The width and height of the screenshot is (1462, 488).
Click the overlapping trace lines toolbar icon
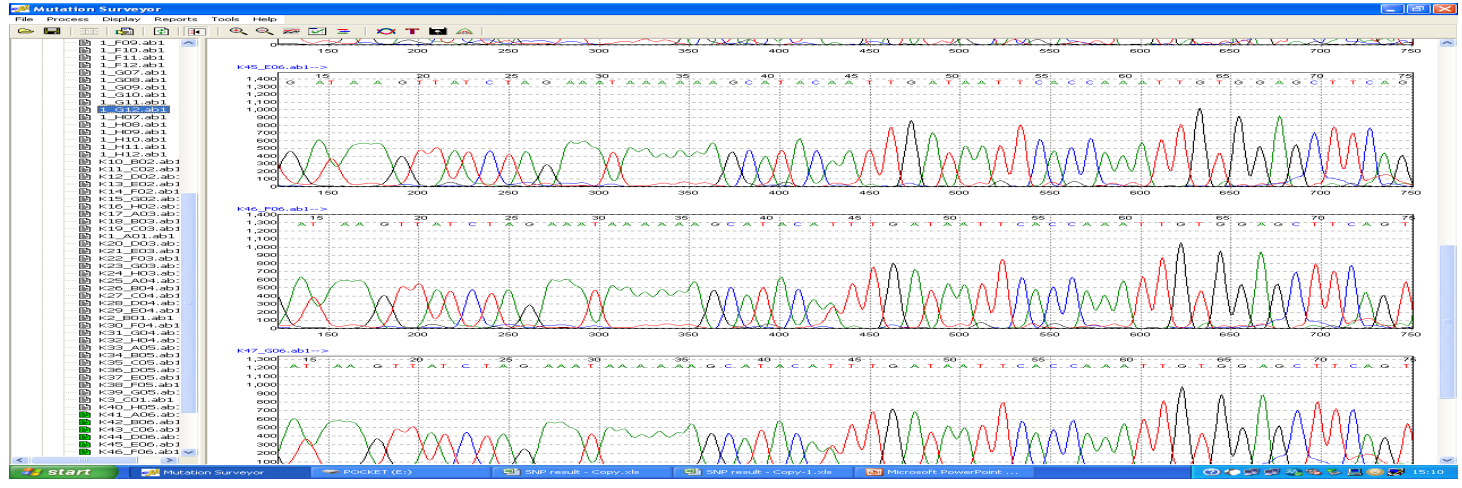click(291, 31)
